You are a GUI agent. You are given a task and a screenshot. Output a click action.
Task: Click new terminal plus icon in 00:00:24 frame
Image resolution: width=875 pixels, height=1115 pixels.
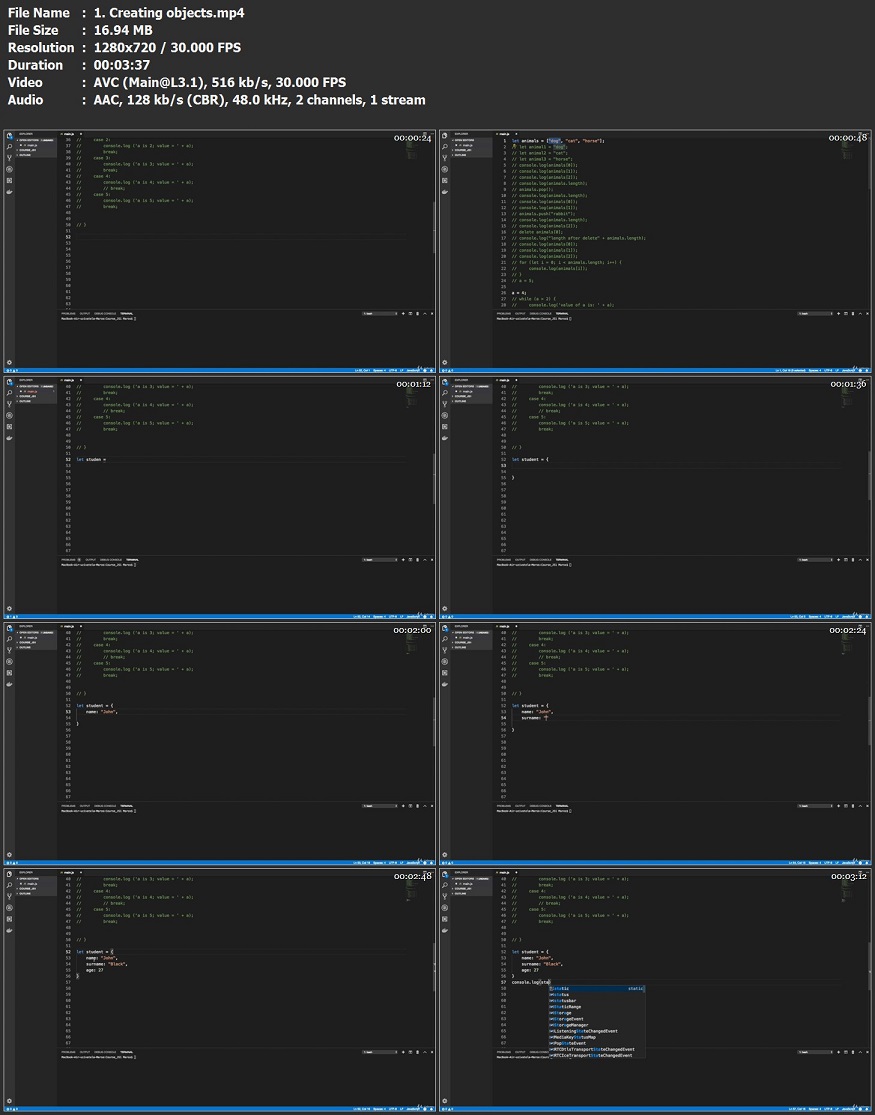(403, 314)
